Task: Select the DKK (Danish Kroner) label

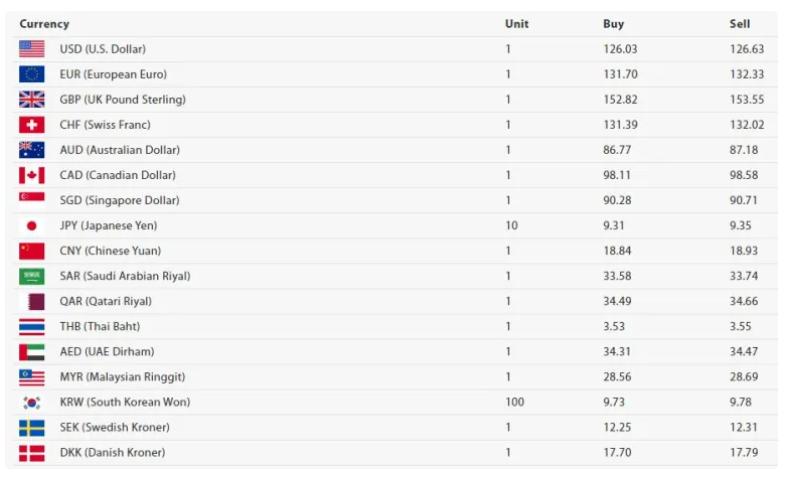Action: click(112, 452)
